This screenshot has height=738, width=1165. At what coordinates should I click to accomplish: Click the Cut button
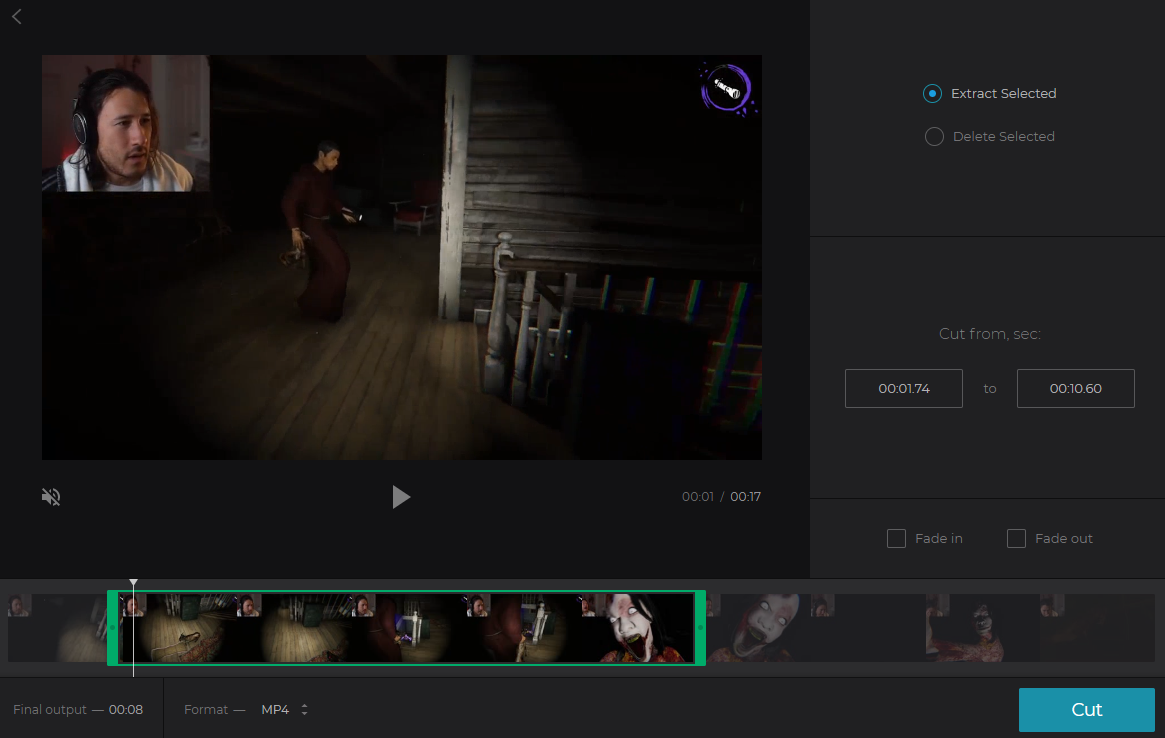pyautogui.click(x=1086, y=710)
